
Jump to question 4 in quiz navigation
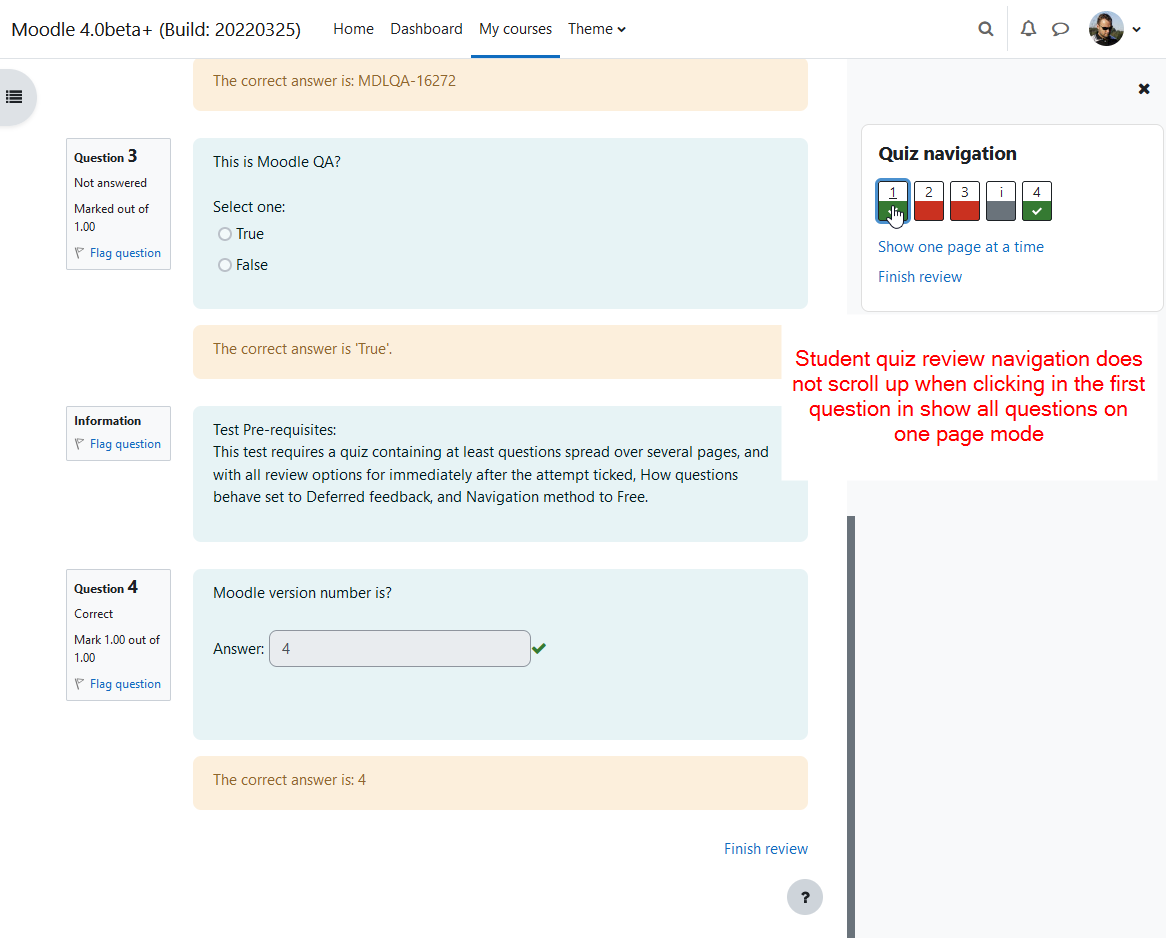(x=1037, y=201)
